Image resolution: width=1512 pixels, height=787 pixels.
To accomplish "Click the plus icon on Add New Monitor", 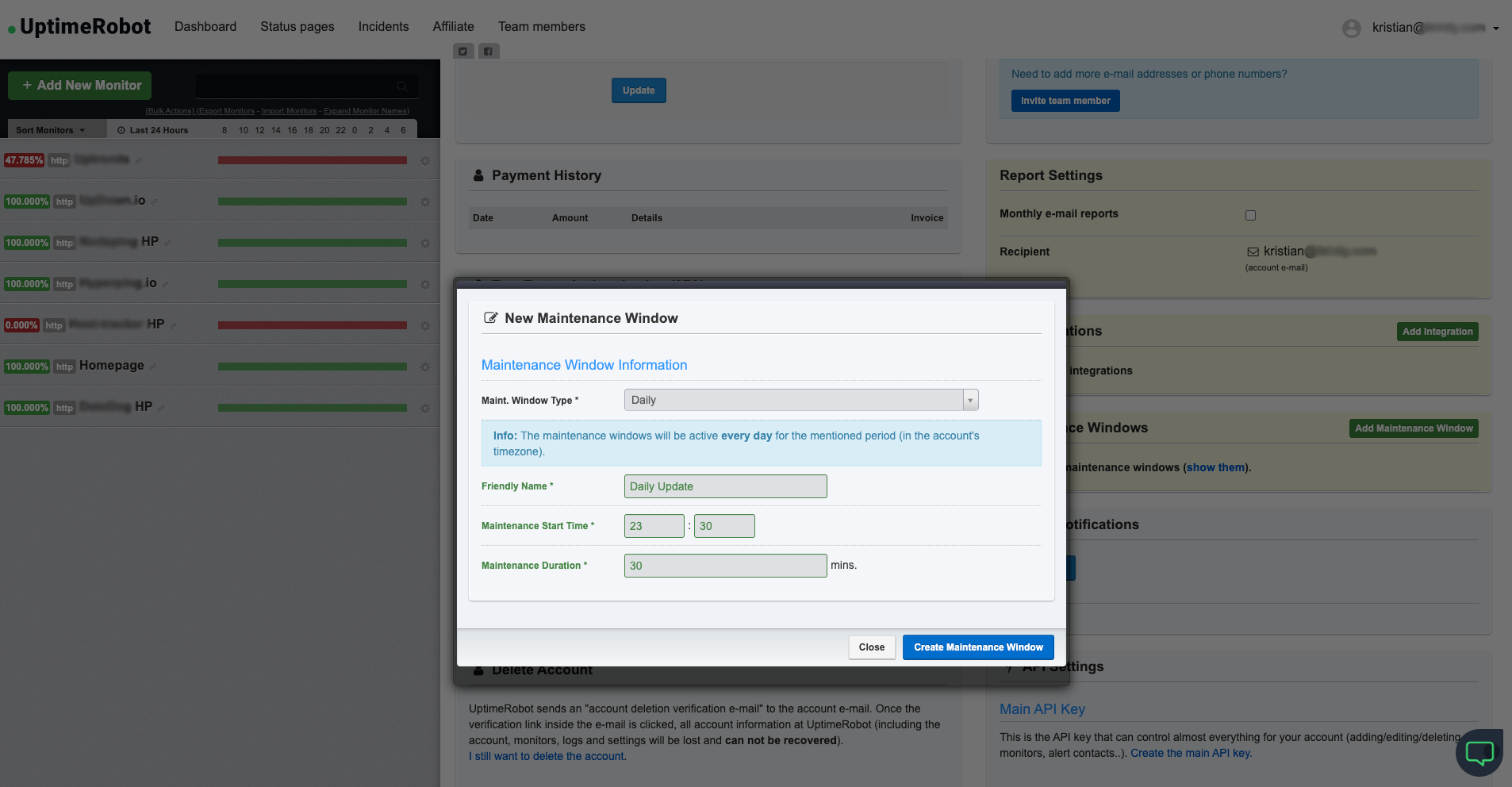I will click(27, 85).
